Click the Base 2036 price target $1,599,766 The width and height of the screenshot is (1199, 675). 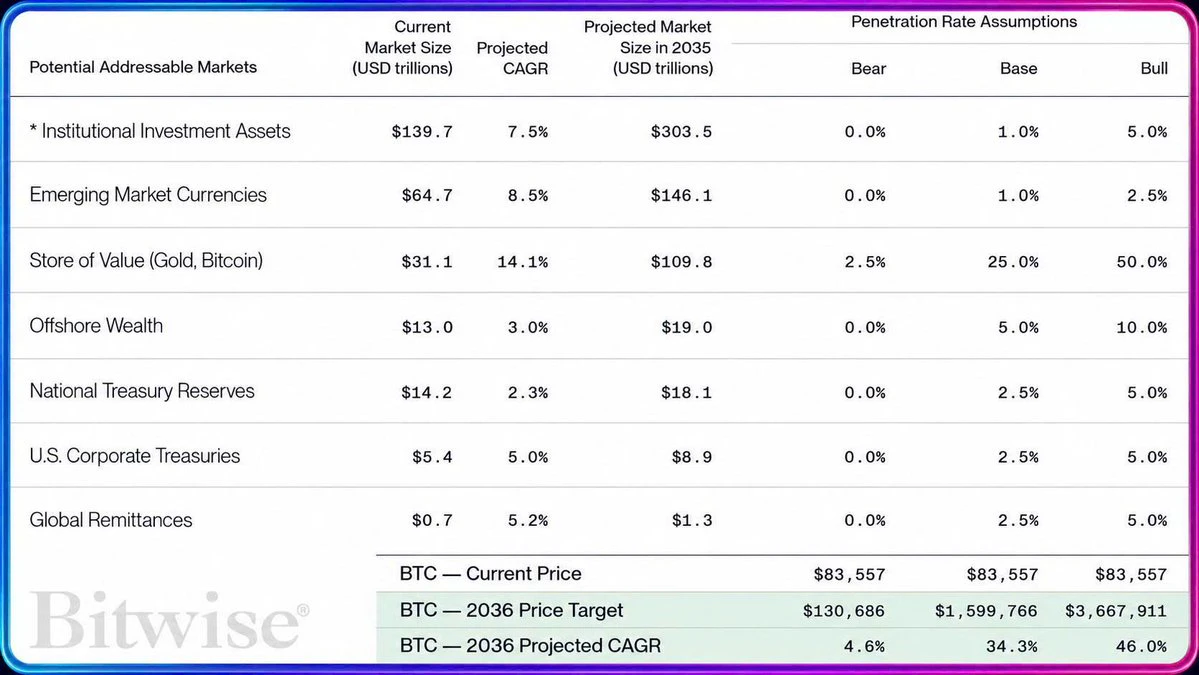click(x=986, y=611)
